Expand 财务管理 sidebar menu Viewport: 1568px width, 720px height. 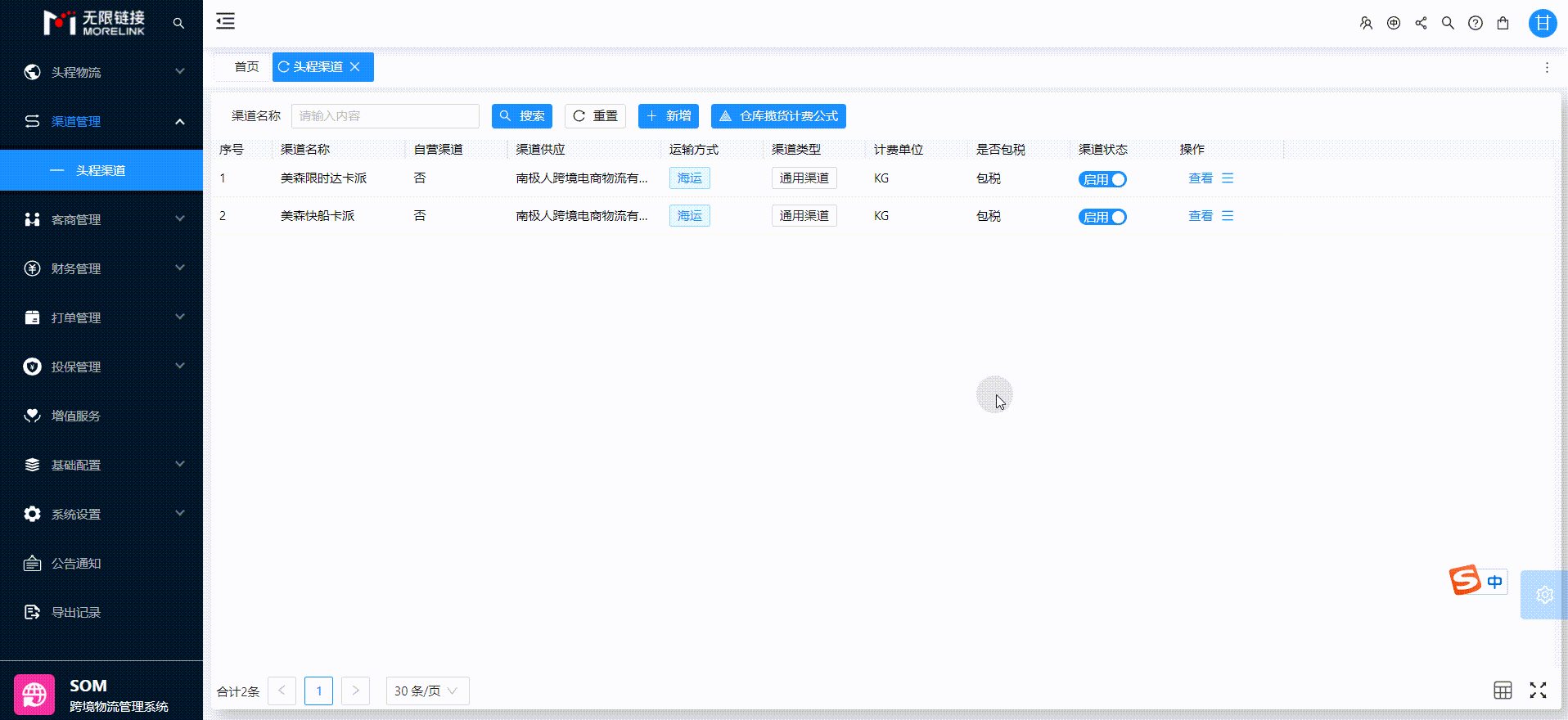click(x=101, y=268)
